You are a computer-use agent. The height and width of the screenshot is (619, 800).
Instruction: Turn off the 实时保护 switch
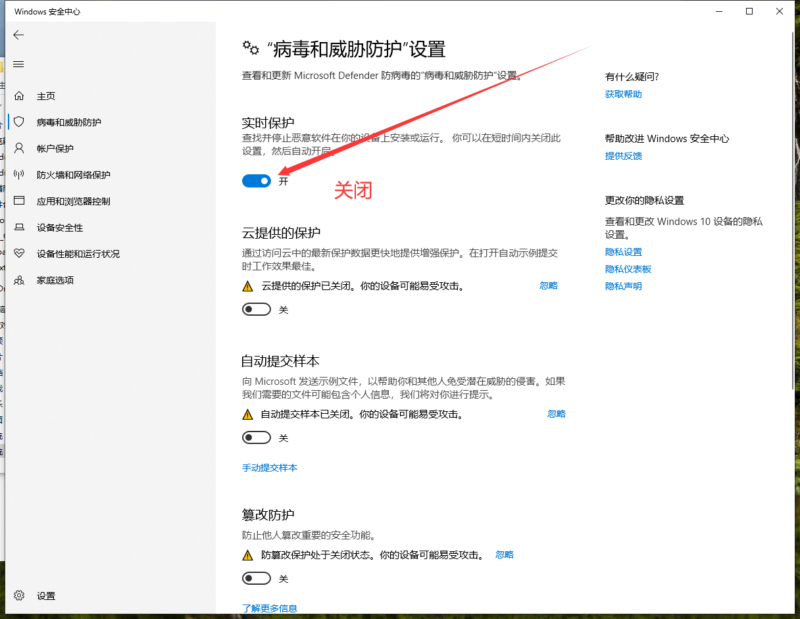tap(257, 181)
